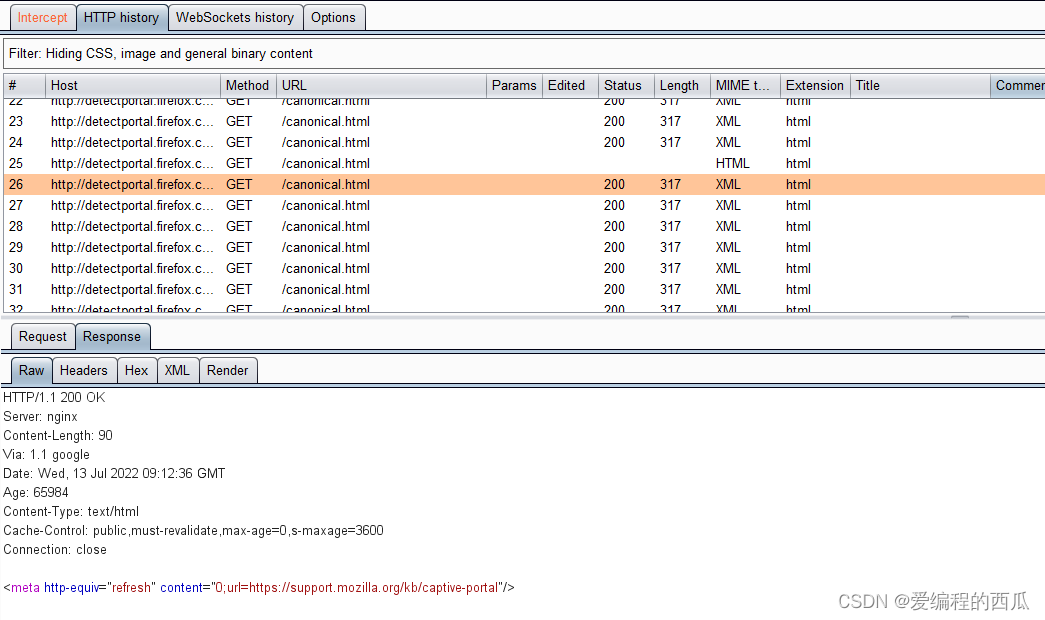This screenshot has width=1045, height=620.
Task: Select history row number 23
Action: pos(524,121)
